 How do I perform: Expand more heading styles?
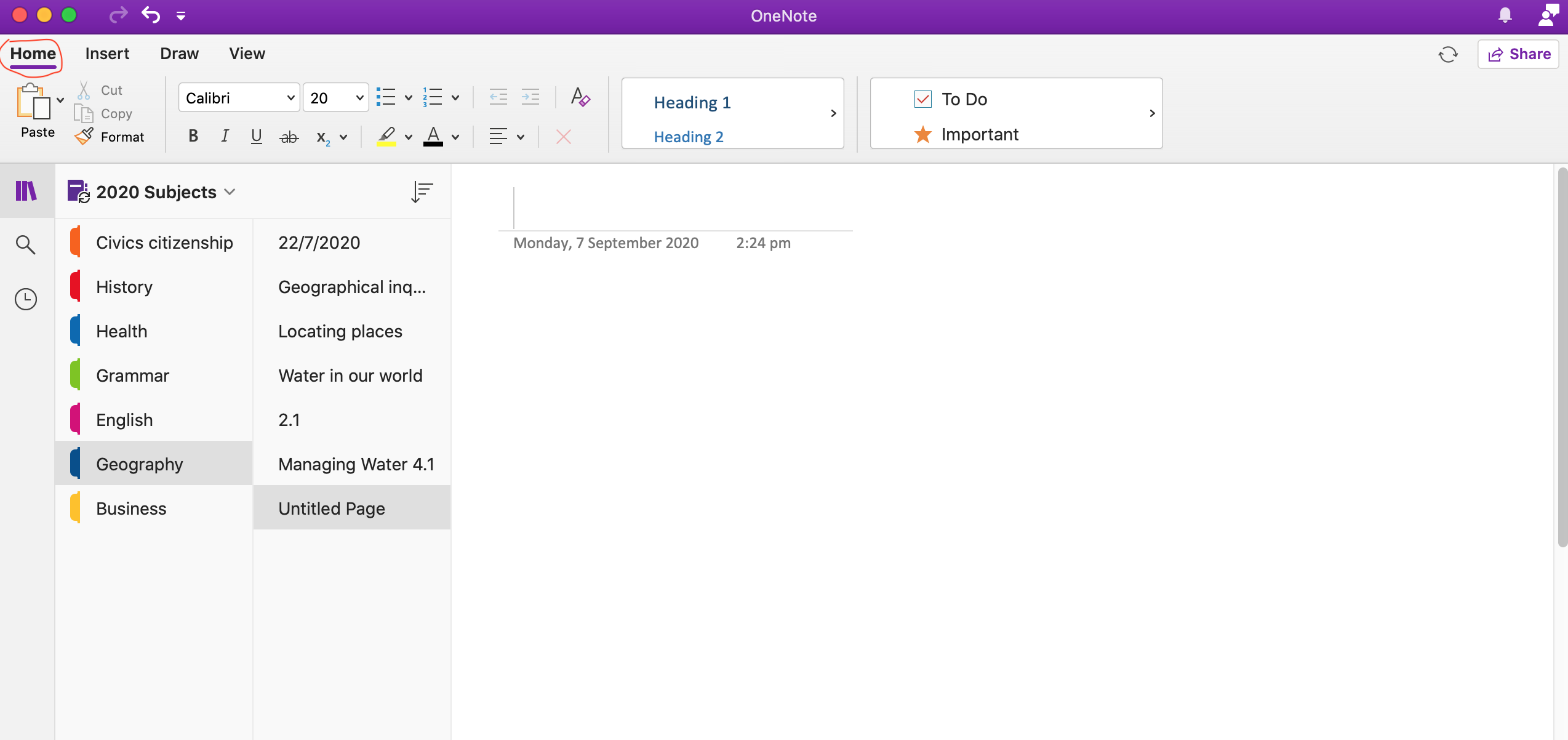[x=834, y=113]
